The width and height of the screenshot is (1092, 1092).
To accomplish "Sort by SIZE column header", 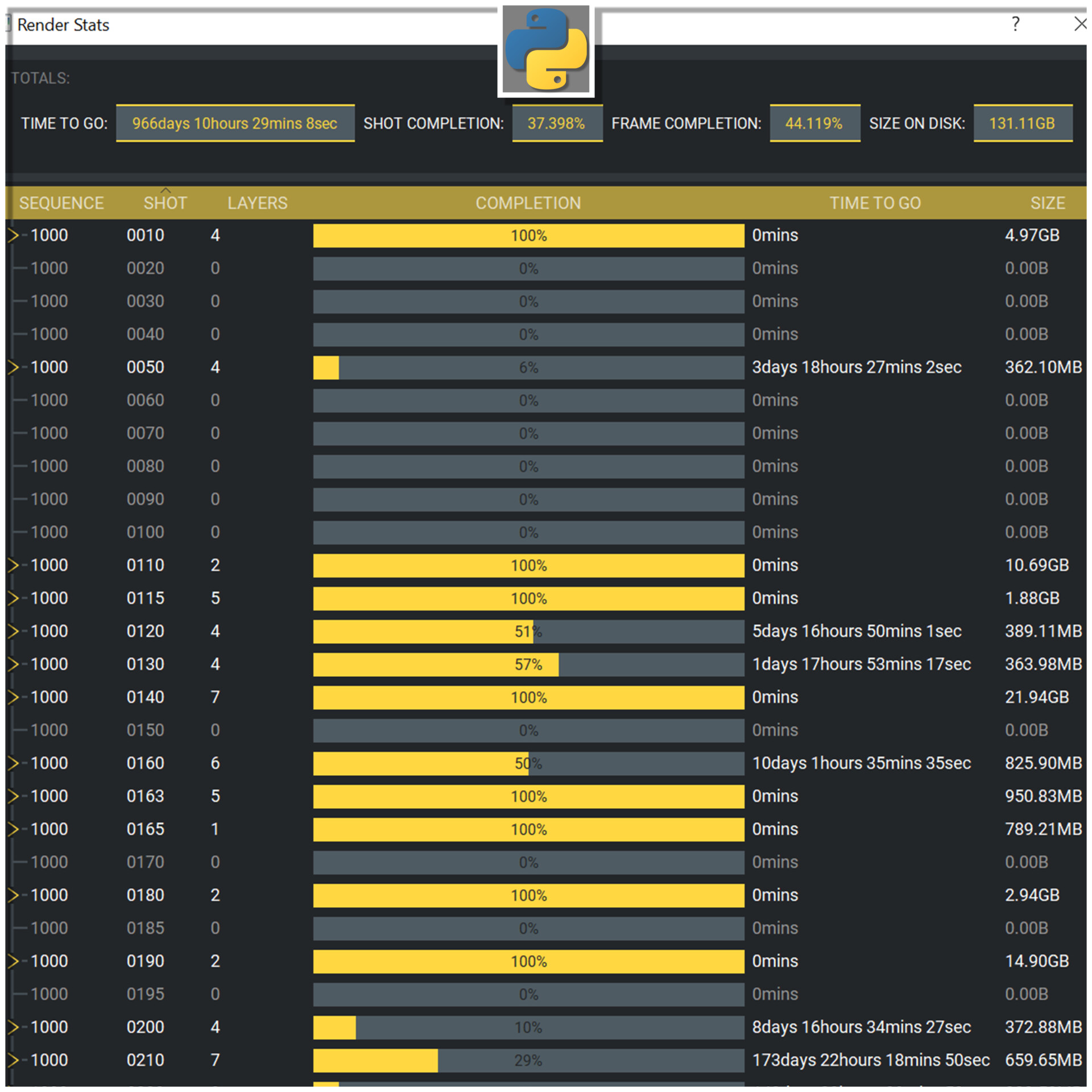I will (x=1047, y=203).
